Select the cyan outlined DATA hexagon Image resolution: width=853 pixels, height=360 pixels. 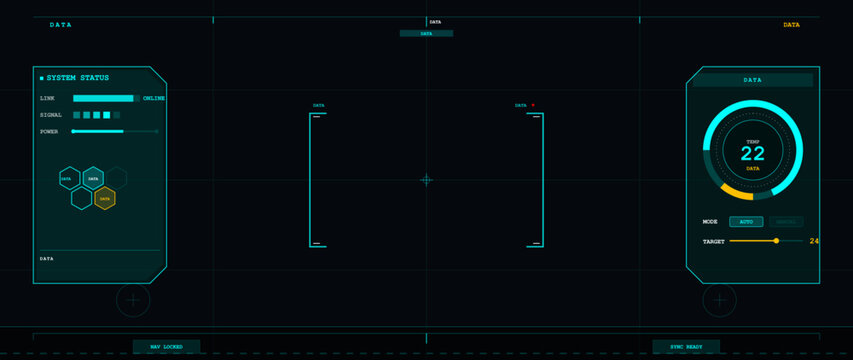70,178
